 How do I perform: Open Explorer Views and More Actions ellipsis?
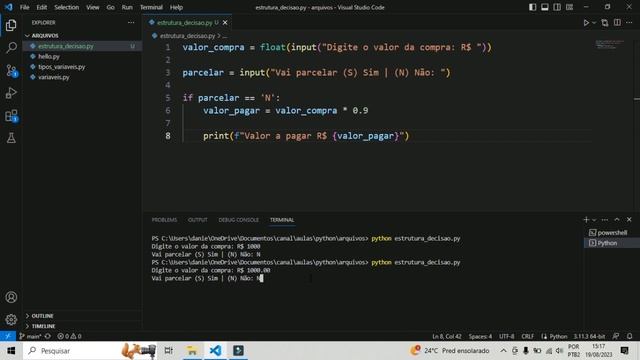click(x=131, y=23)
